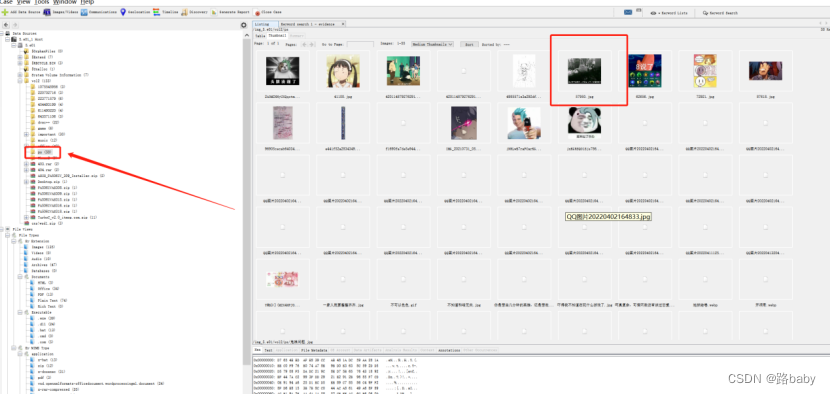Open the File Metadata tab
This screenshot has width=831, height=395.
click(x=314, y=350)
